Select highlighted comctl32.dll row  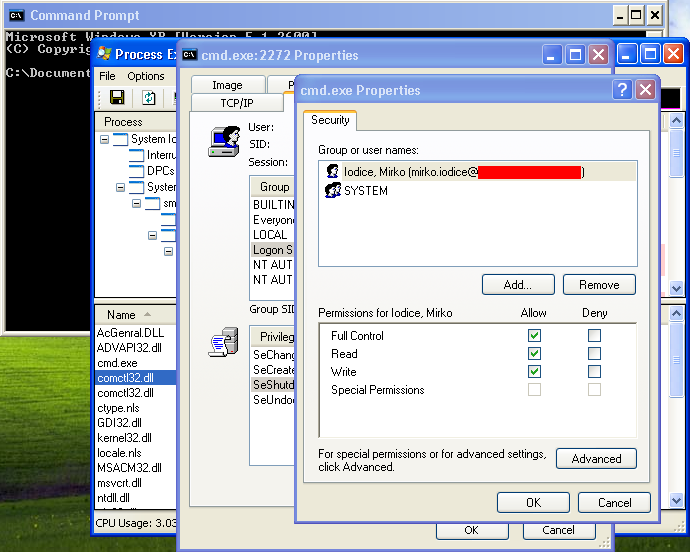click(136, 378)
